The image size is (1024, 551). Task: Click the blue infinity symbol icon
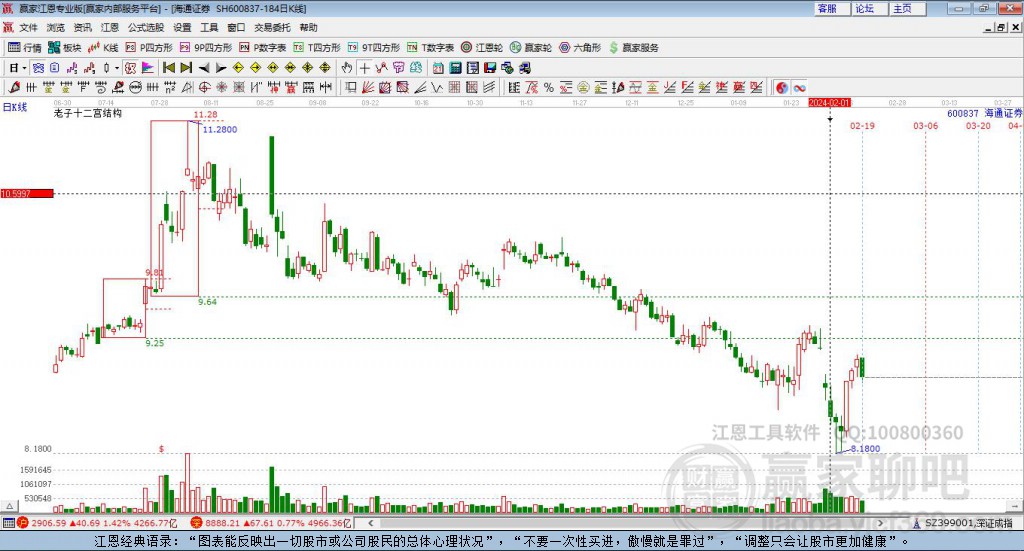pyautogui.click(x=799, y=87)
